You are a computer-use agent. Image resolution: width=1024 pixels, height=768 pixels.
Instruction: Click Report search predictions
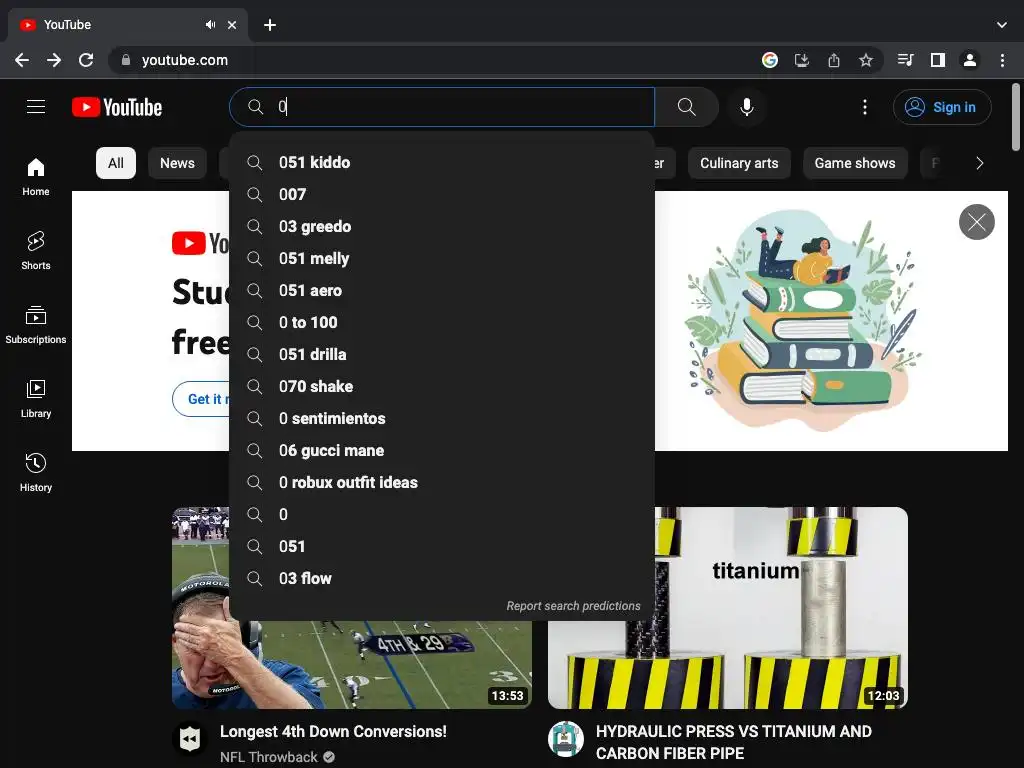[x=573, y=606]
